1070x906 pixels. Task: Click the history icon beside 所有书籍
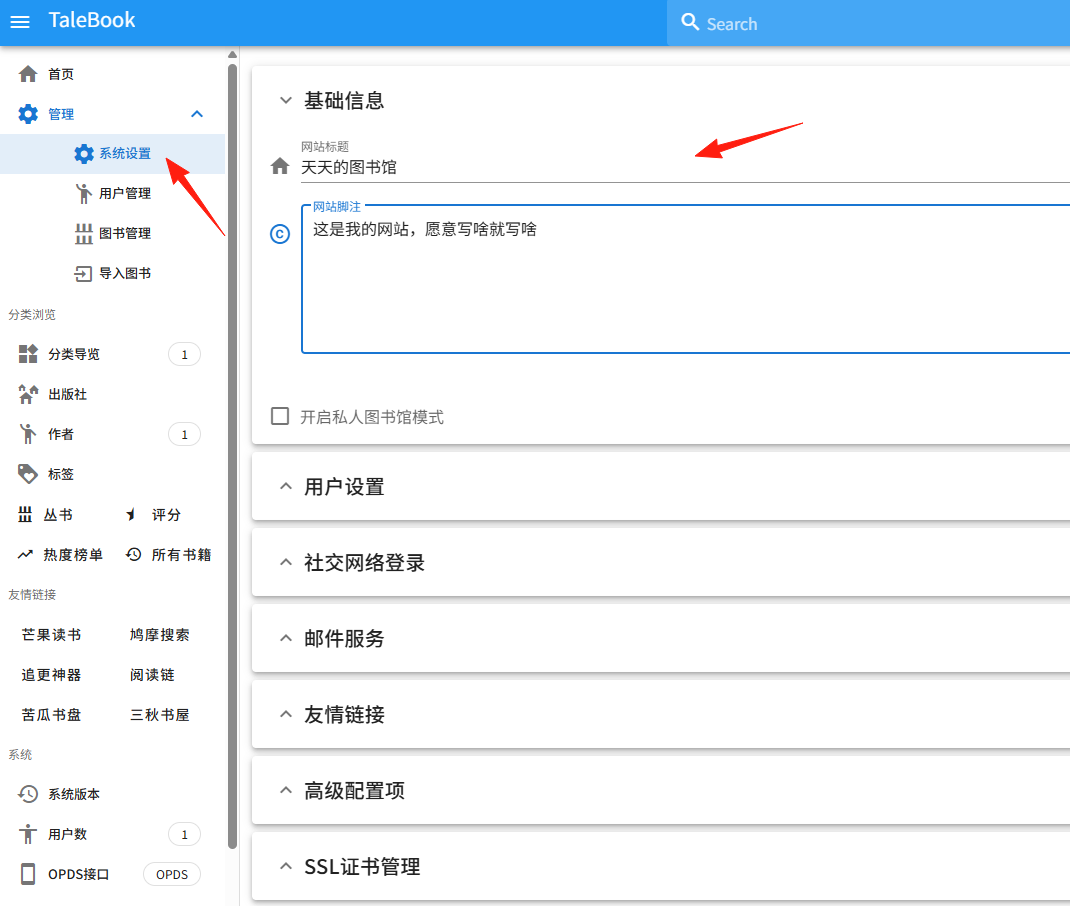(x=134, y=555)
